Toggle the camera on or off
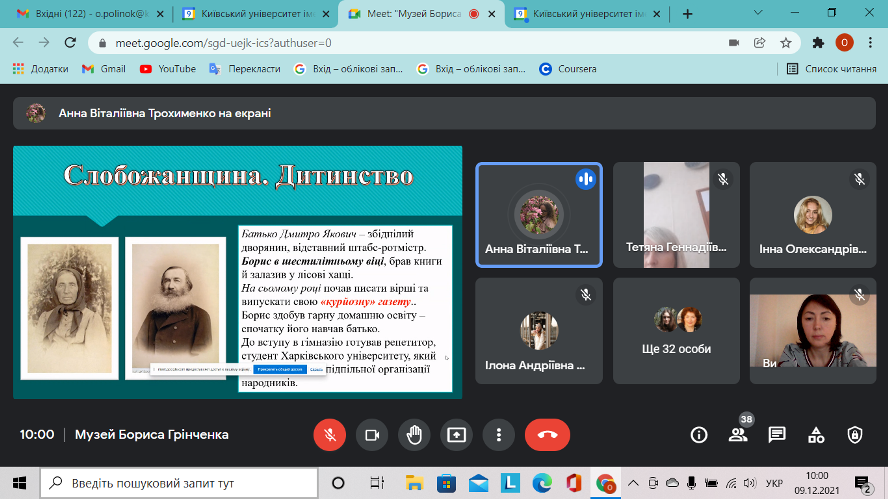Image resolution: width=888 pixels, height=499 pixels. pos(372,435)
